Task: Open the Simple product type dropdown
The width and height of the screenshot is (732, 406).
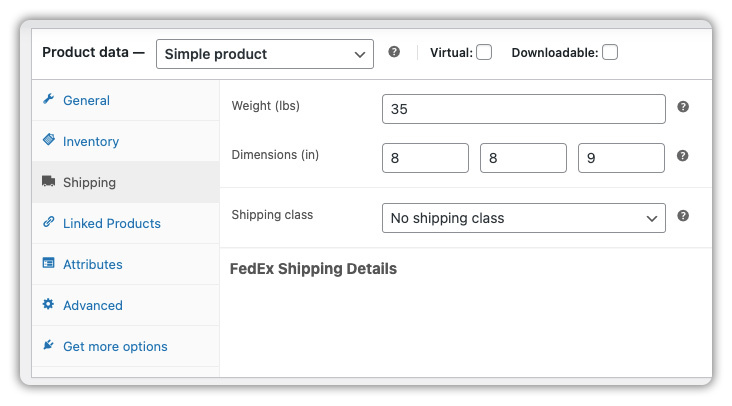Action: coord(265,54)
